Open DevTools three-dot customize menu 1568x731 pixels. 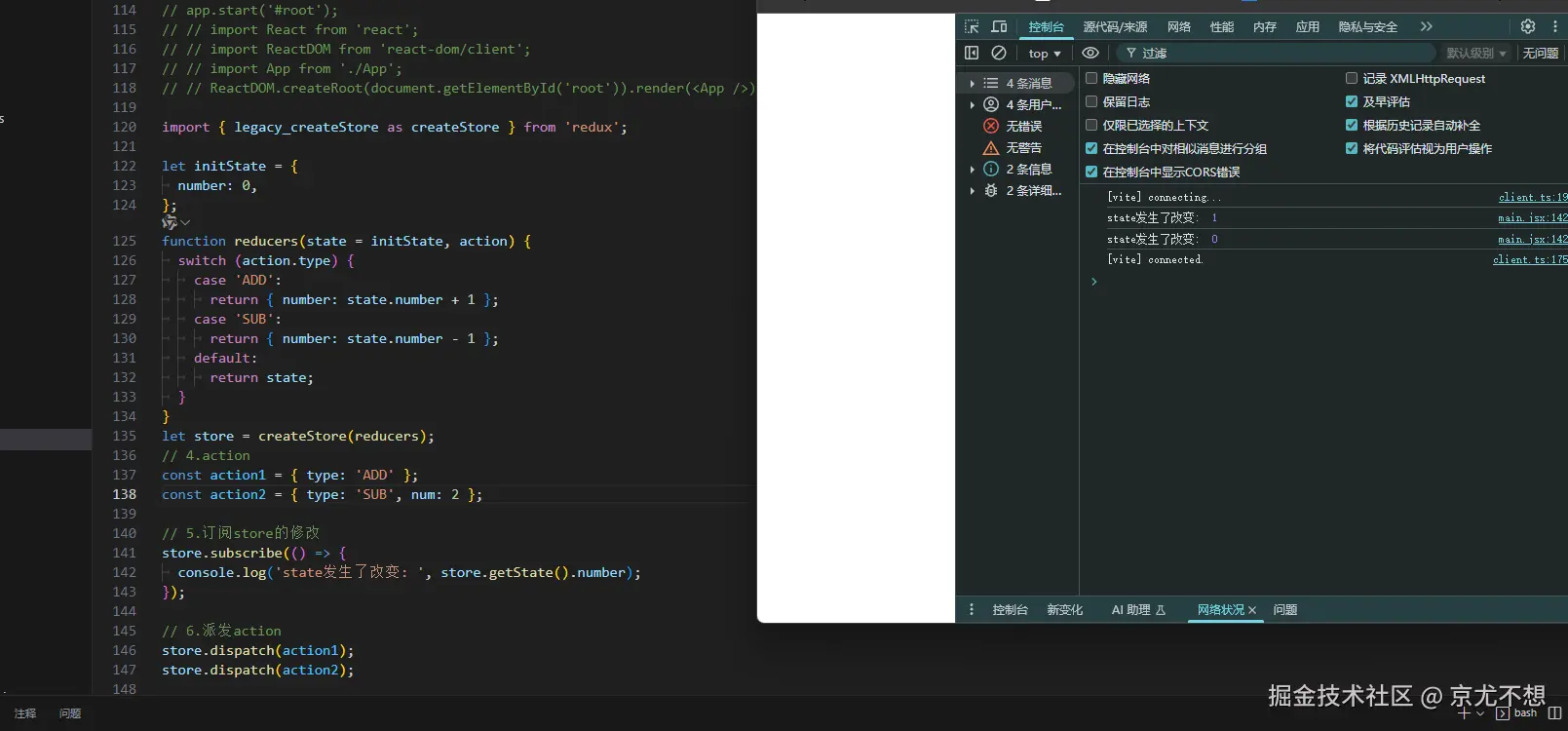[x=1555, y=26]
